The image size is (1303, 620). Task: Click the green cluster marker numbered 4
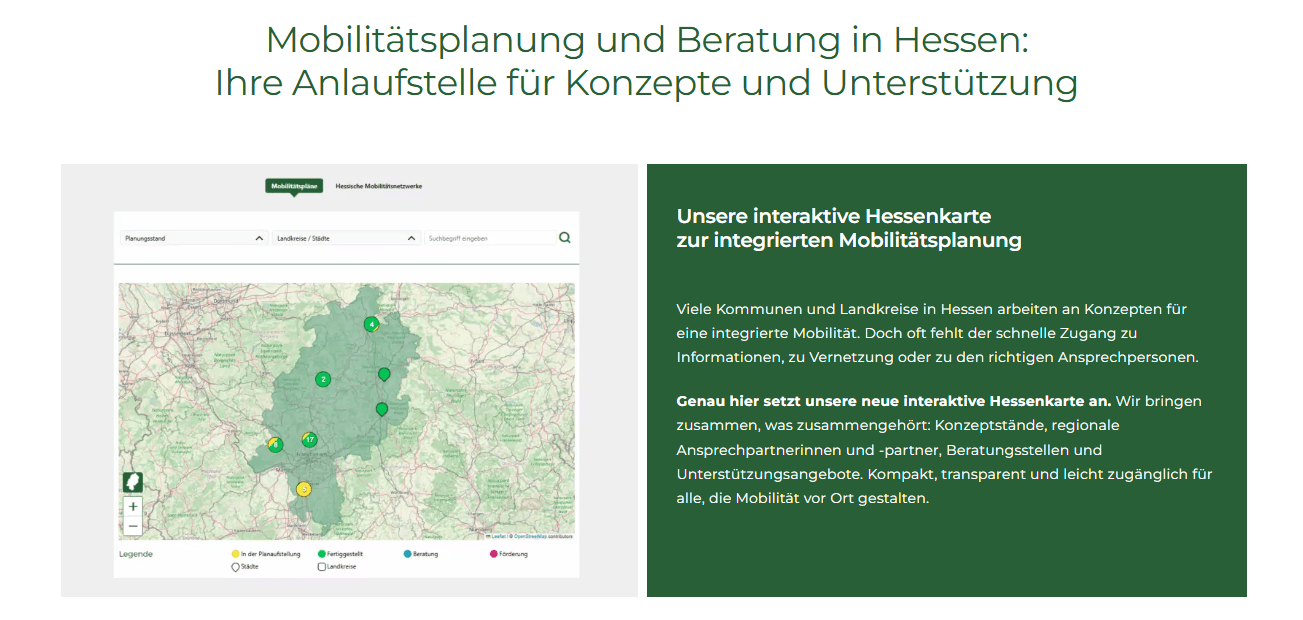click(x=372, y=324)
